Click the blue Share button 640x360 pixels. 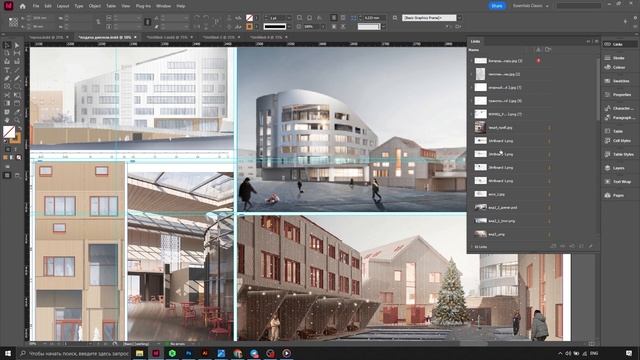(497, 6)
